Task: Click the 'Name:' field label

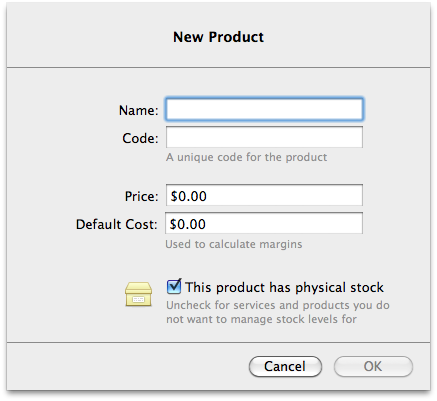Action: pyautogui.click(x=138, y=110)
